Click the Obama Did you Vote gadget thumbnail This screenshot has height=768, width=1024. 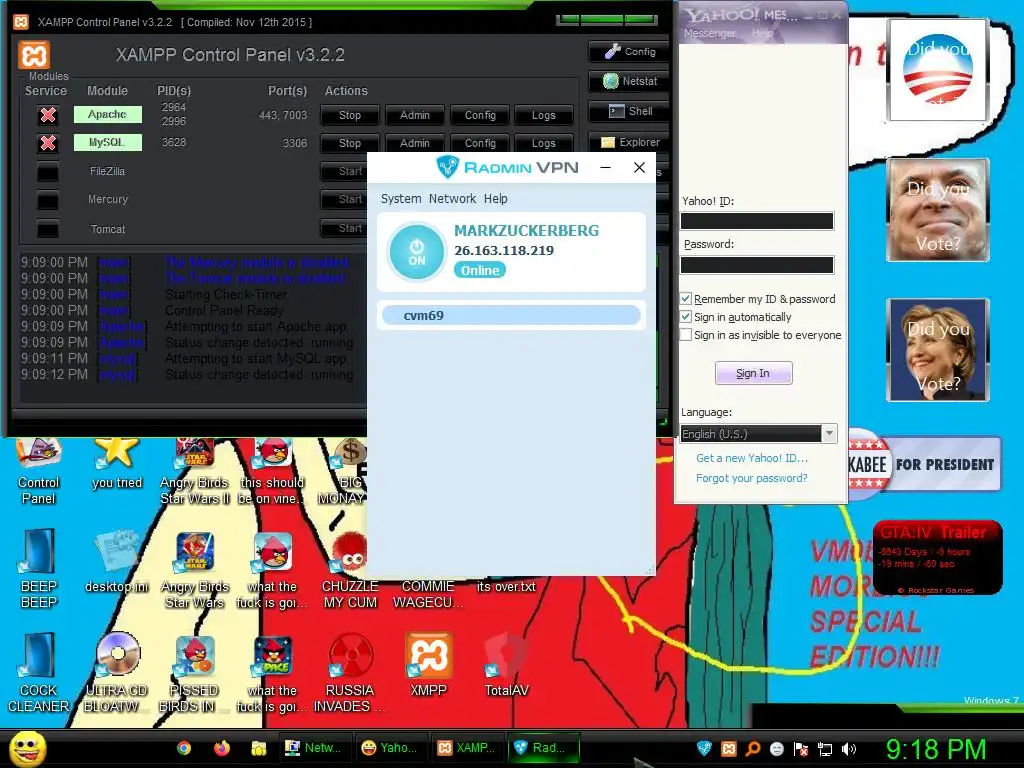tap(938, 69)
